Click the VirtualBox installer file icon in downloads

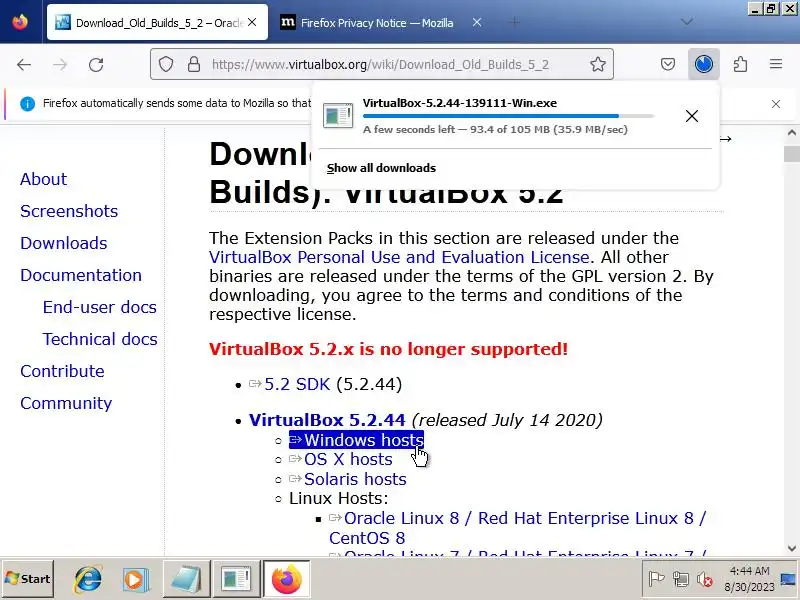(x=338, y=116)
